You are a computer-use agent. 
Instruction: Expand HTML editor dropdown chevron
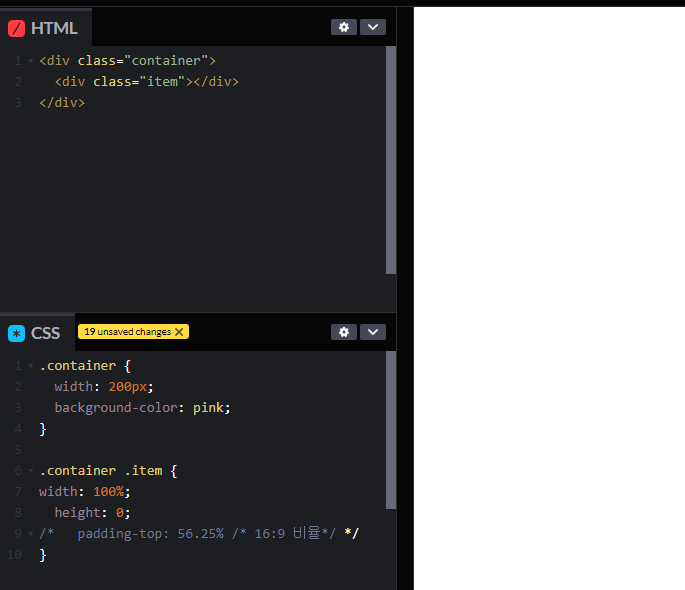[x=373, y=27]
